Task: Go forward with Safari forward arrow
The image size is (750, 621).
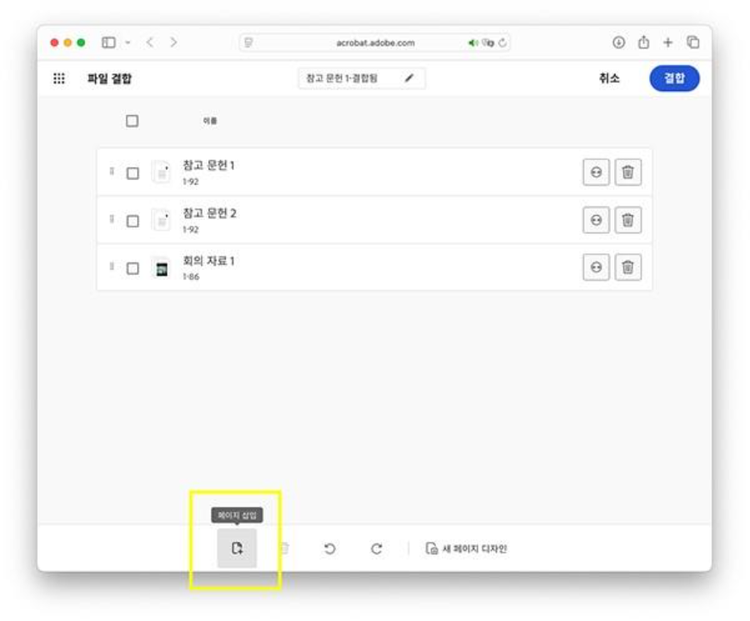Action: 174,43
